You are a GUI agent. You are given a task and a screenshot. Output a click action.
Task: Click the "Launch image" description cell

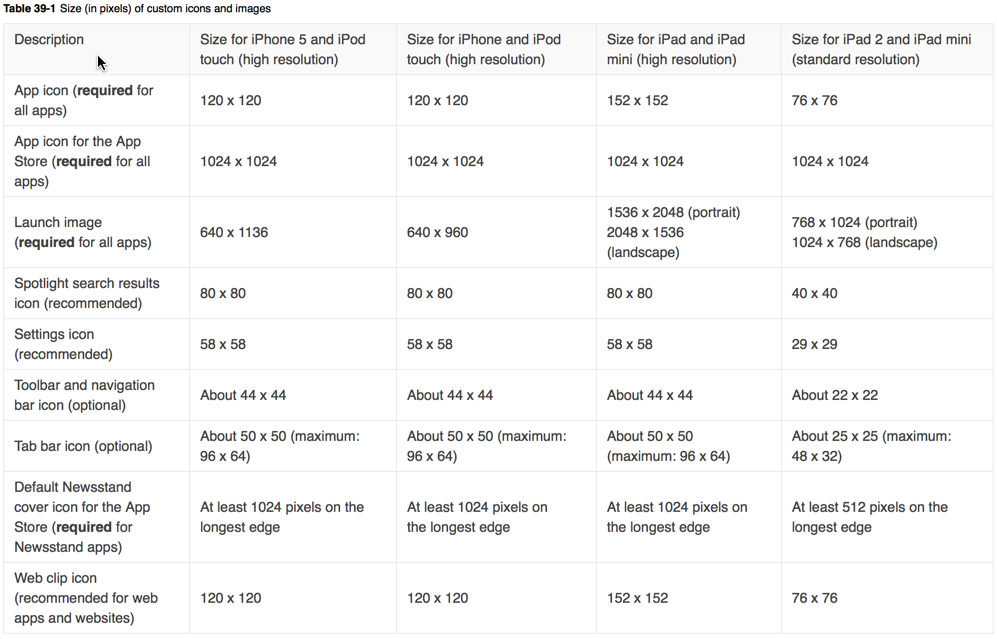coord(82,232)
